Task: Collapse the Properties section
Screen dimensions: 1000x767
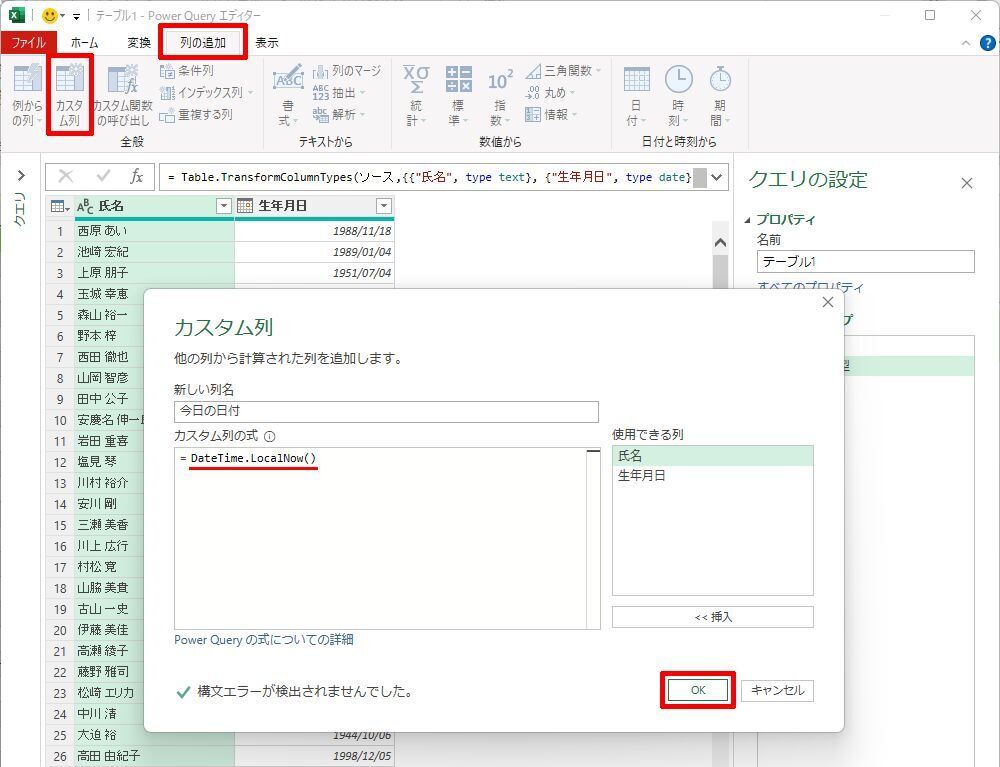Action: click(x=747, y=220)
